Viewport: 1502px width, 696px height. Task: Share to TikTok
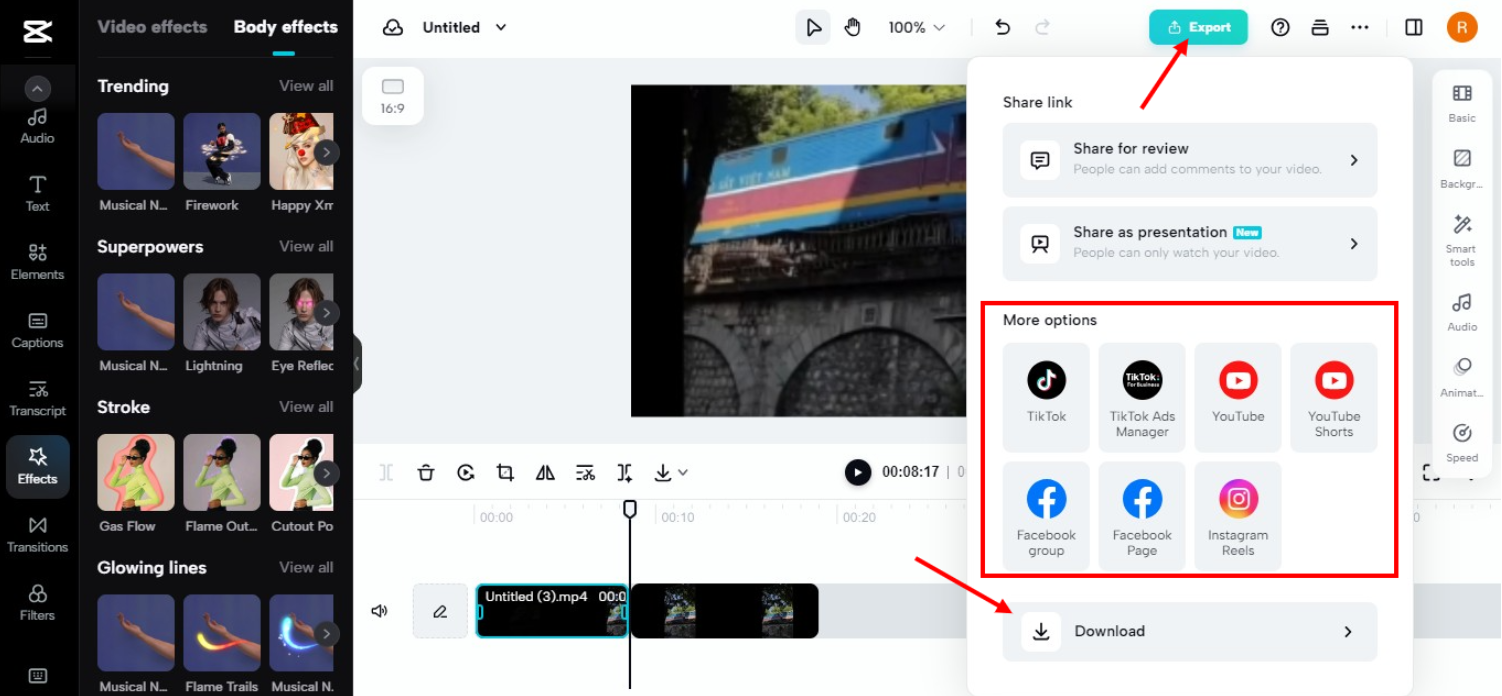tap(1046, 397)
